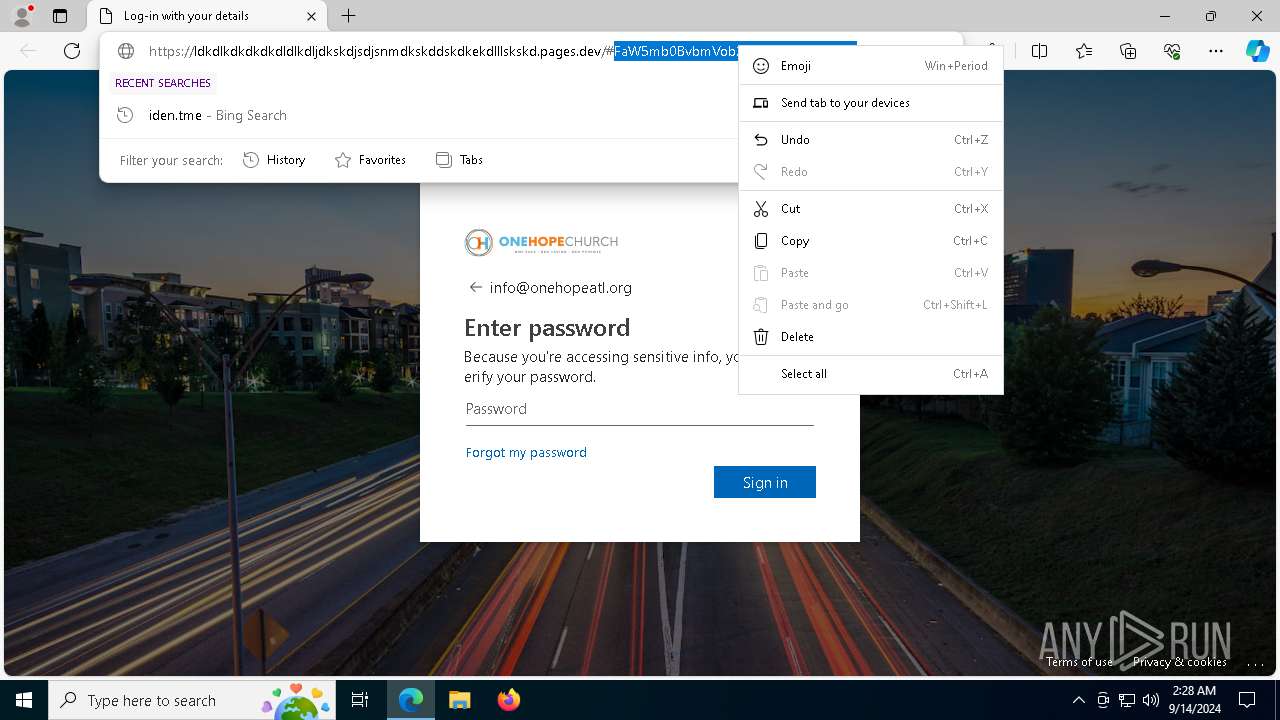This screenshot has height=720, width=1280.
Task: Choose Delete in context menu
Action: [x=871, y=337]
